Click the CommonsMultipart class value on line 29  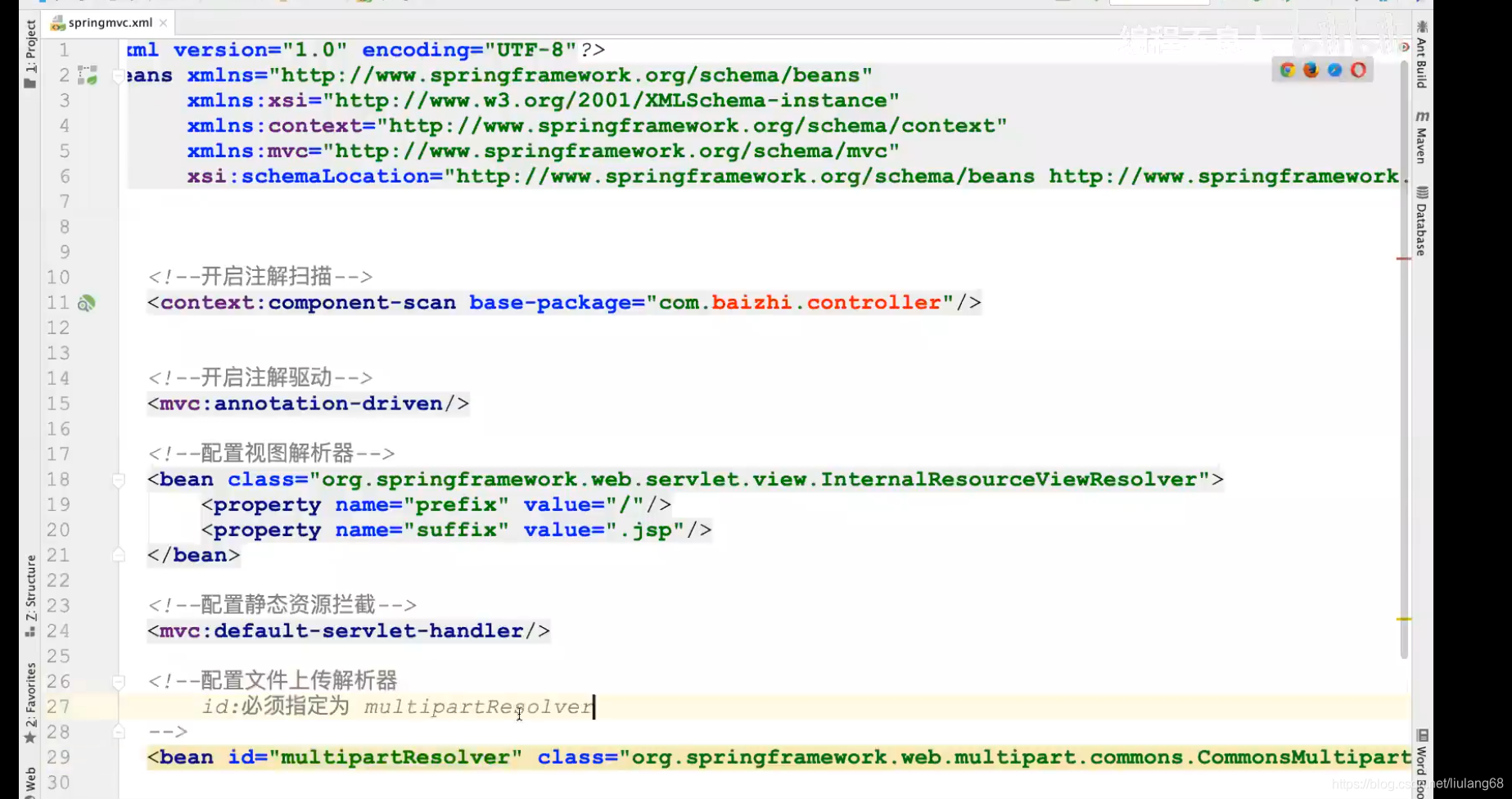coord(1022,757)
